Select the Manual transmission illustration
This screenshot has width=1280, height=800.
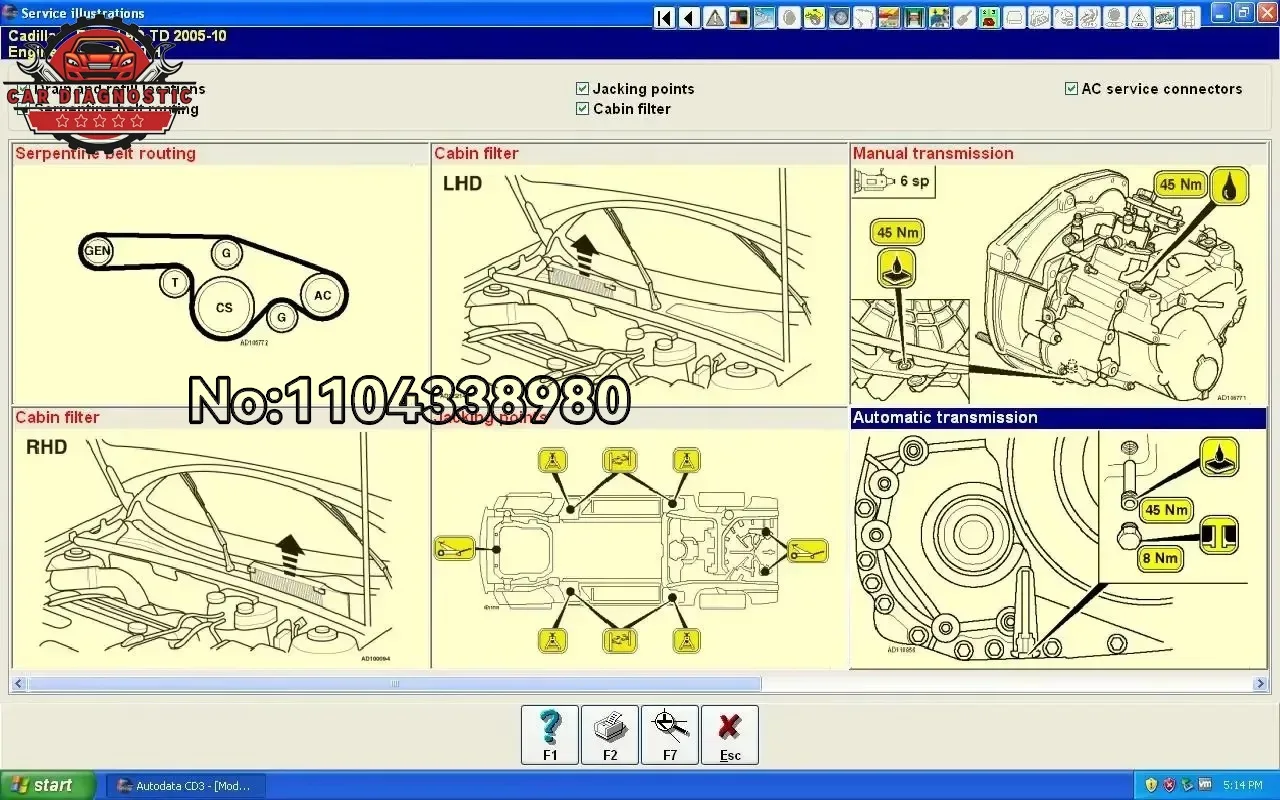click(1059, 273)
